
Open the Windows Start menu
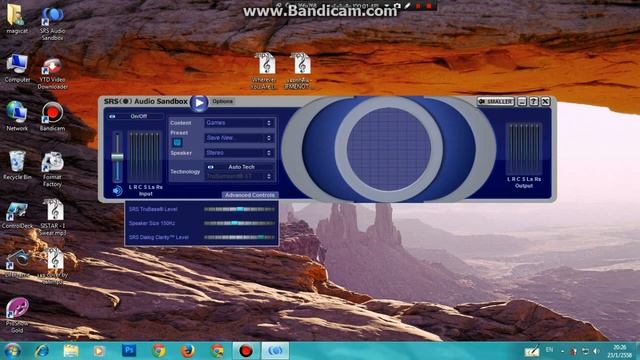(x=12, y=351)
